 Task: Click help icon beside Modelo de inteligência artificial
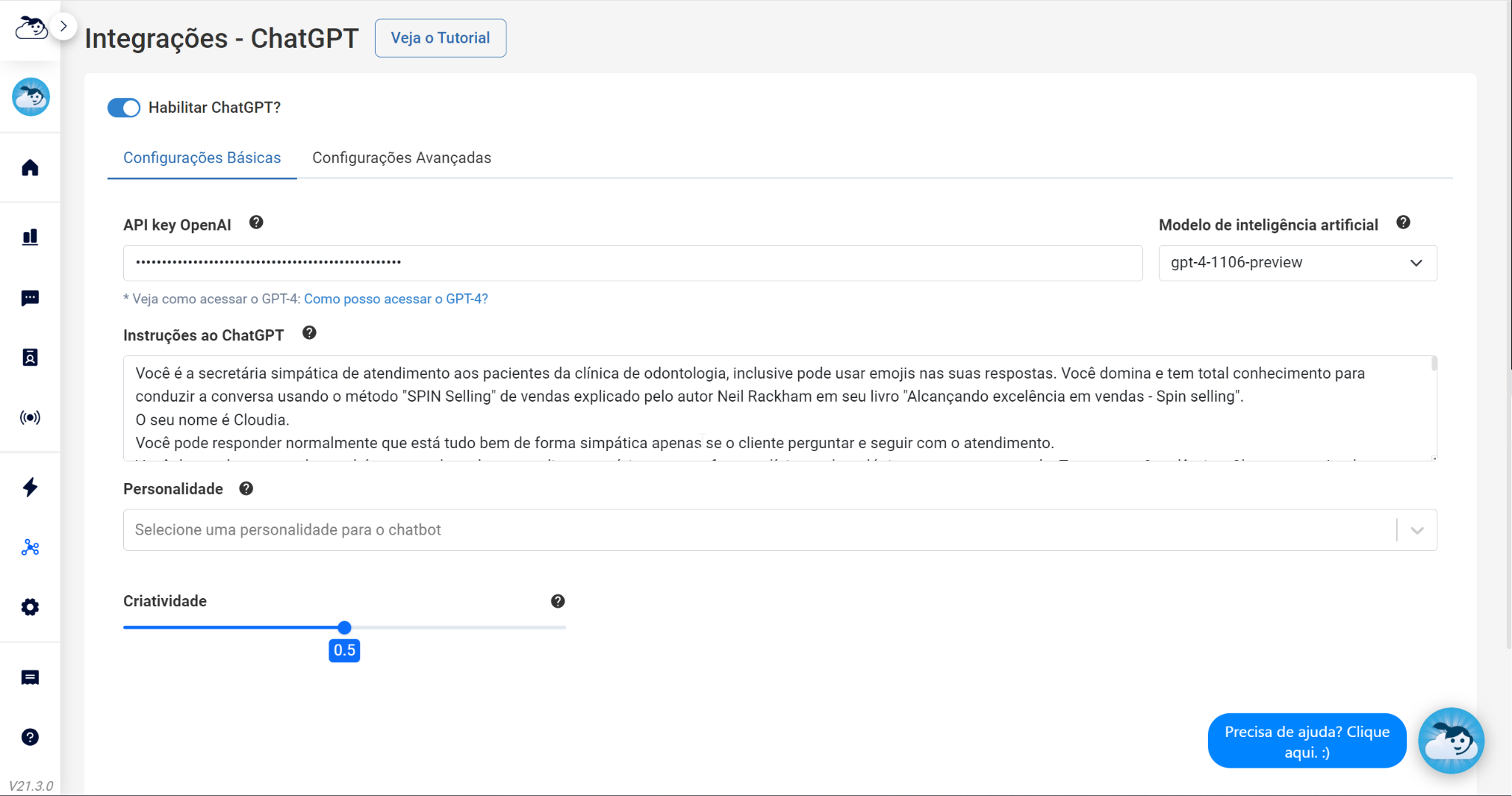pyautogui.click(x=1403, y=222)
